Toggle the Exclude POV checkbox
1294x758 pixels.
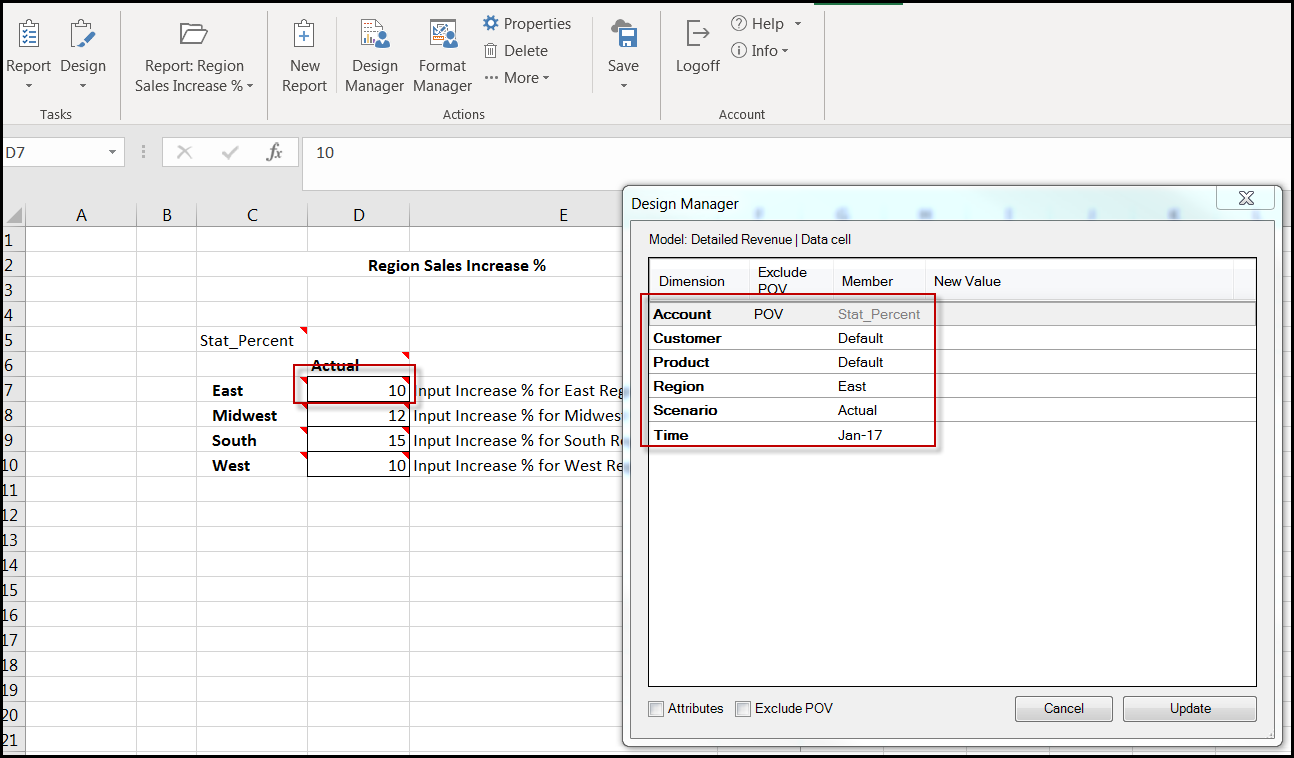point(743,708)
